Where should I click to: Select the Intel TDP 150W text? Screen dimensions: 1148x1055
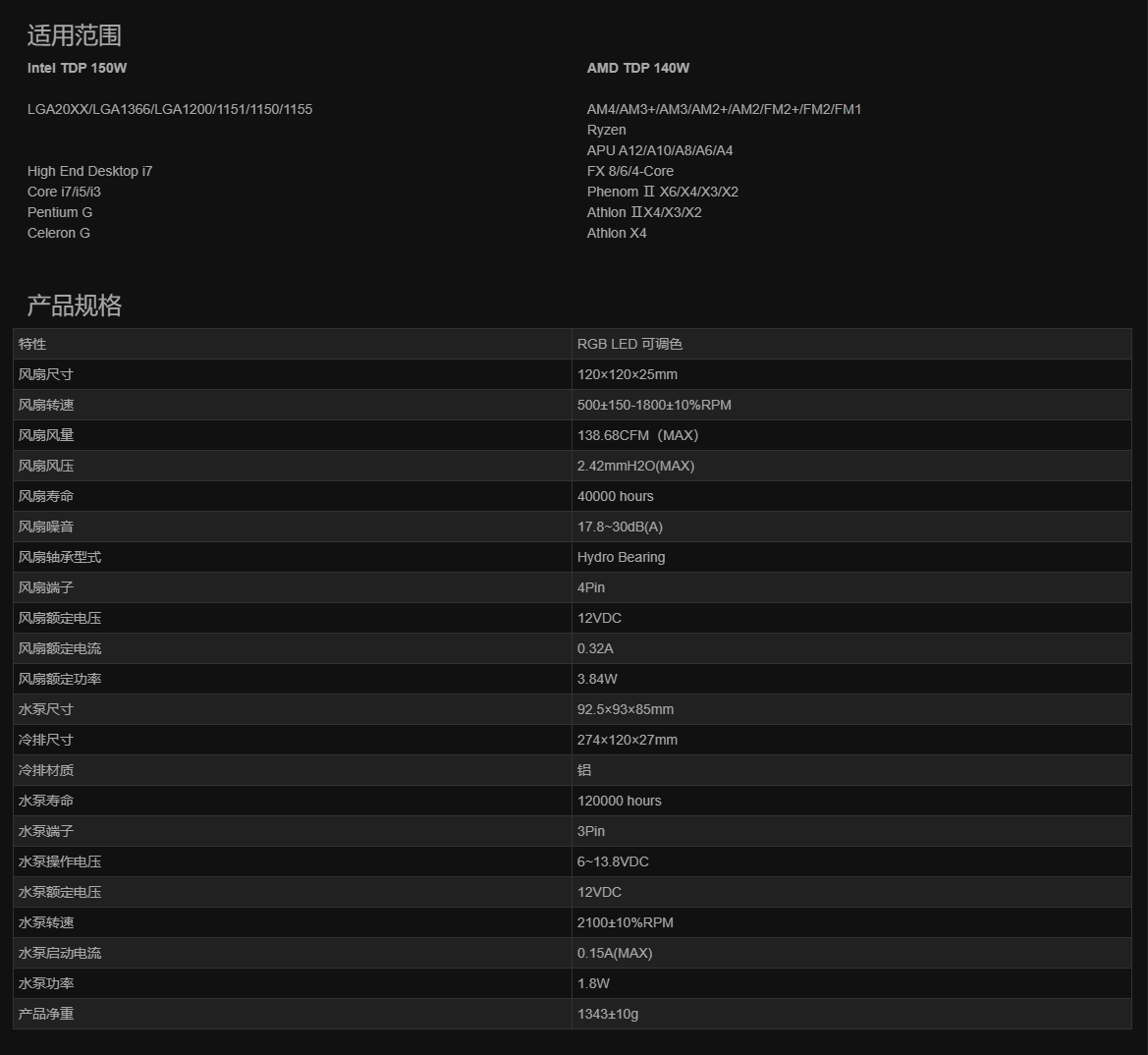(x=77, y=68)
